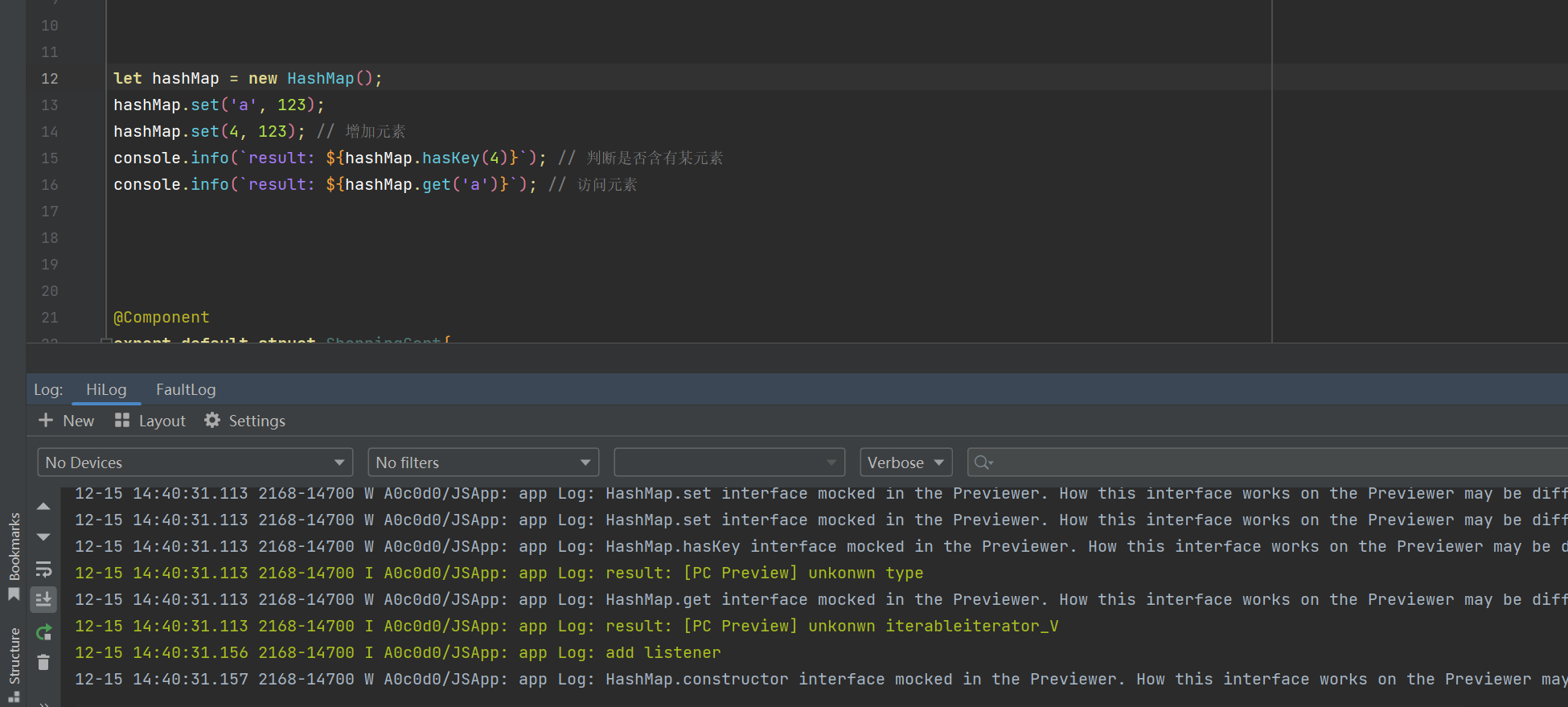Click log row 'add listener'
Image resolution: width=1568 pixels, height=707 pixels.
[x=398, y=653]
